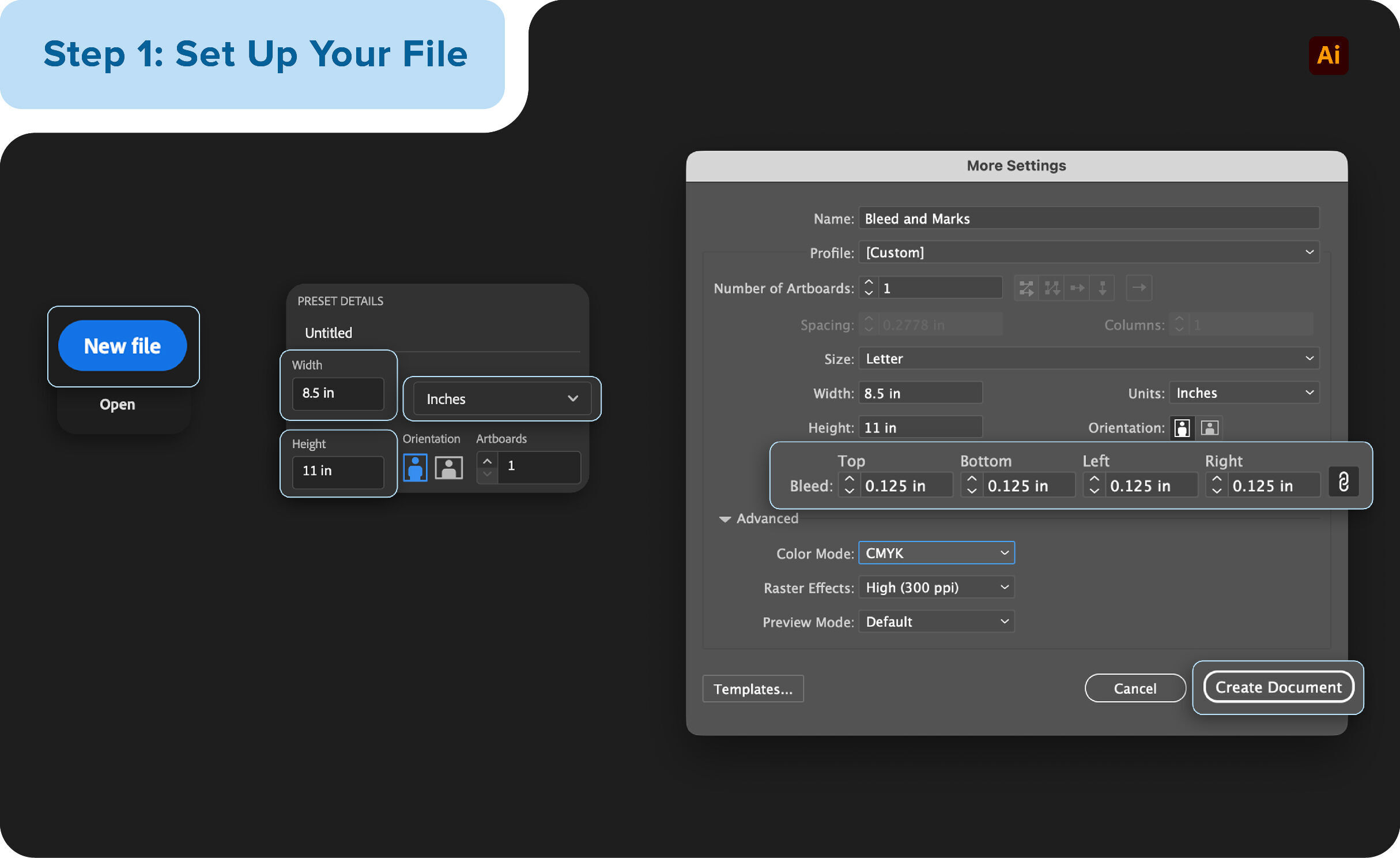1400x858 pixels.
Task: Click the New file button
Action: [x=122, y=346]
